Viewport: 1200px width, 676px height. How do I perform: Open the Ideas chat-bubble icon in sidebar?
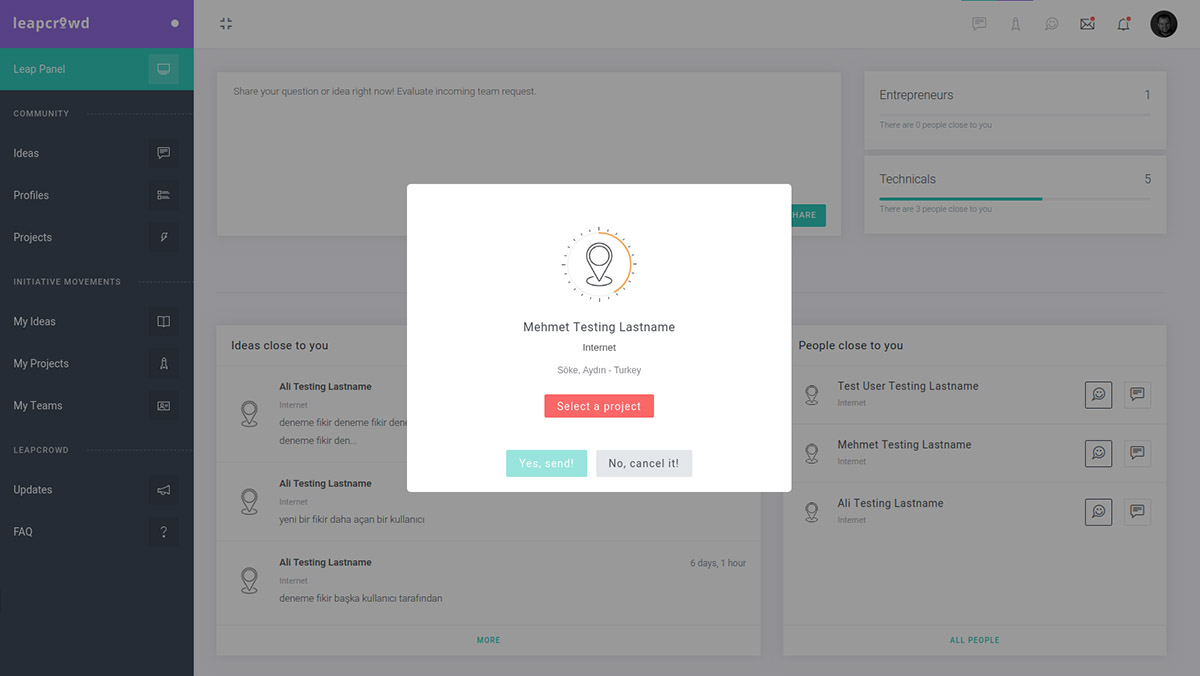coord(163,153)
